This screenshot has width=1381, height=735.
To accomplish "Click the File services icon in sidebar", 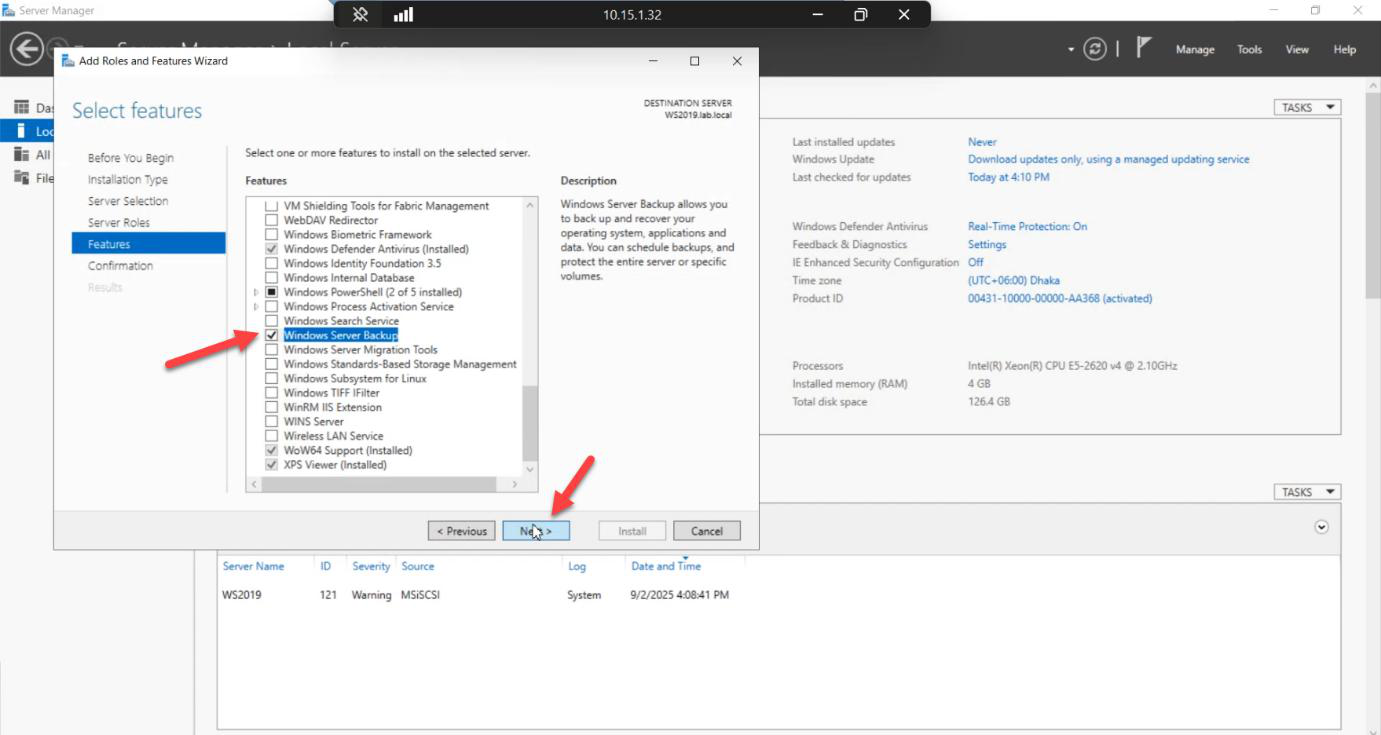I will pos(22,178).
